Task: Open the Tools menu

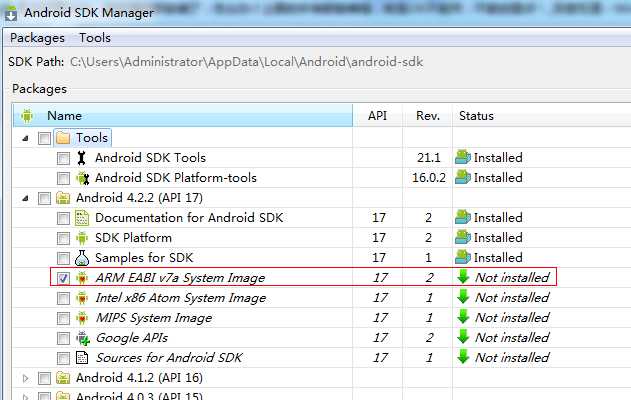Action: 95,38
